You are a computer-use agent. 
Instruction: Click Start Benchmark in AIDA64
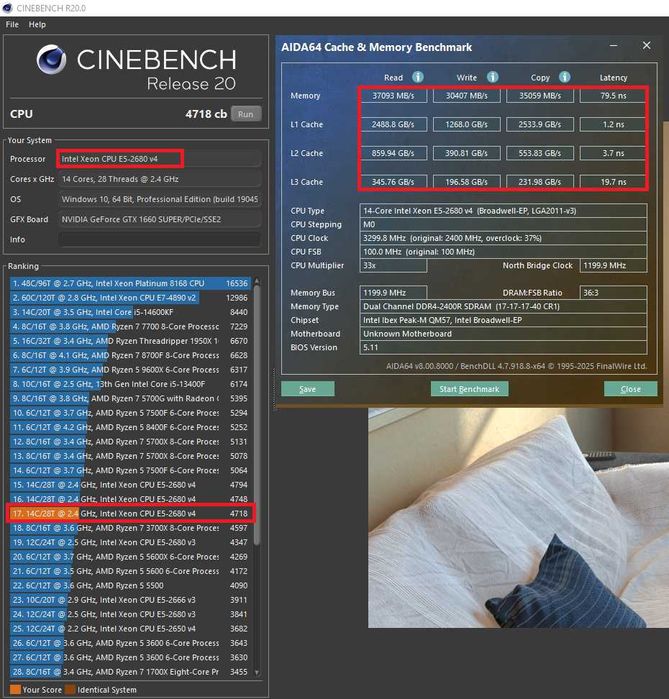point(469,389)
